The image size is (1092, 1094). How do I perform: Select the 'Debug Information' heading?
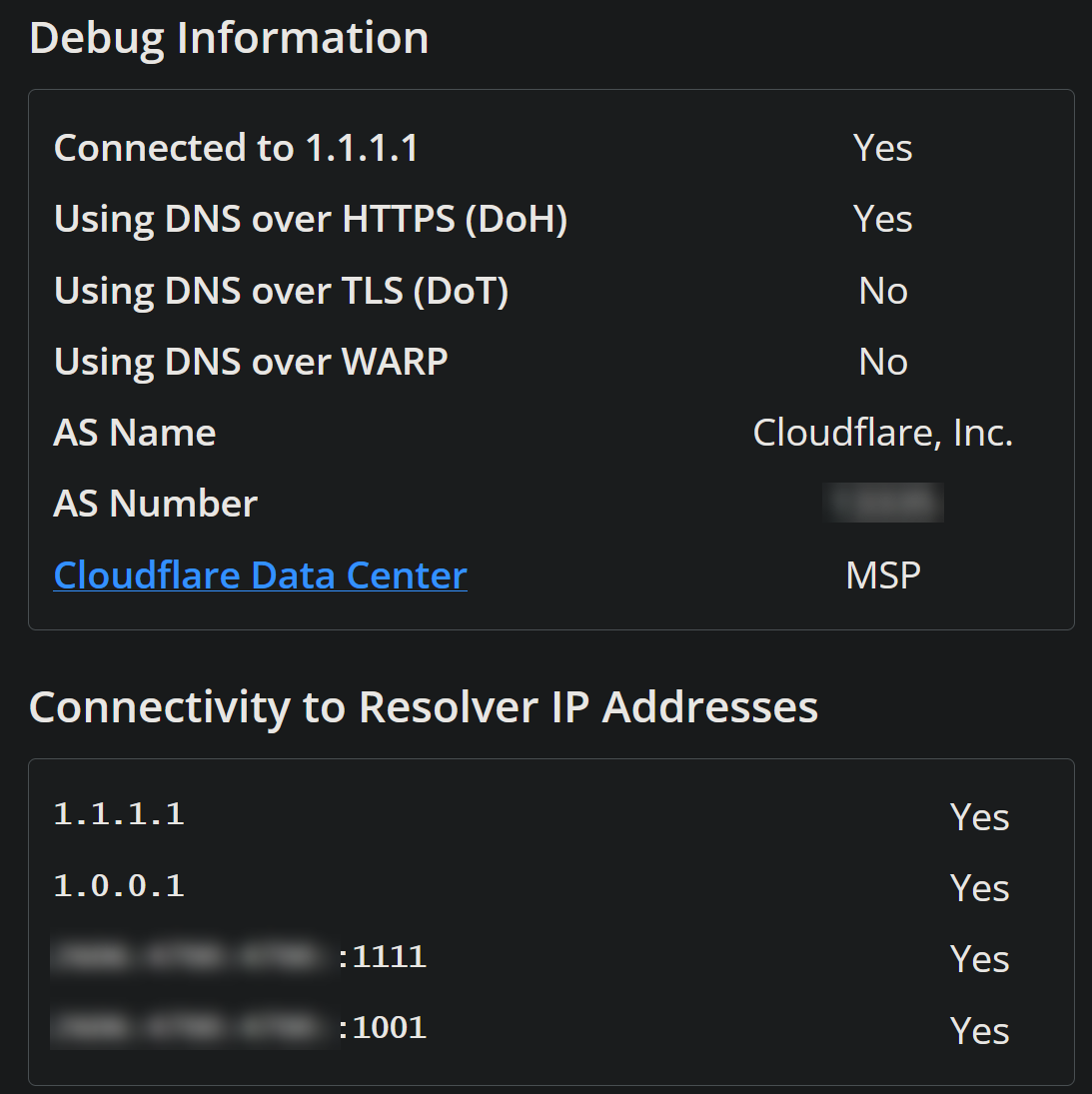pos(229,38)
